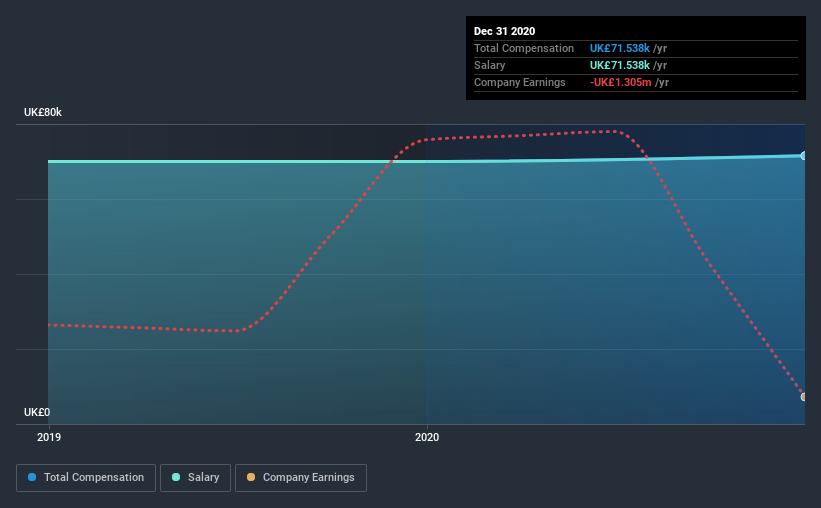
Task: Click the UK£80k y-axis label
Action: point(42,112)
